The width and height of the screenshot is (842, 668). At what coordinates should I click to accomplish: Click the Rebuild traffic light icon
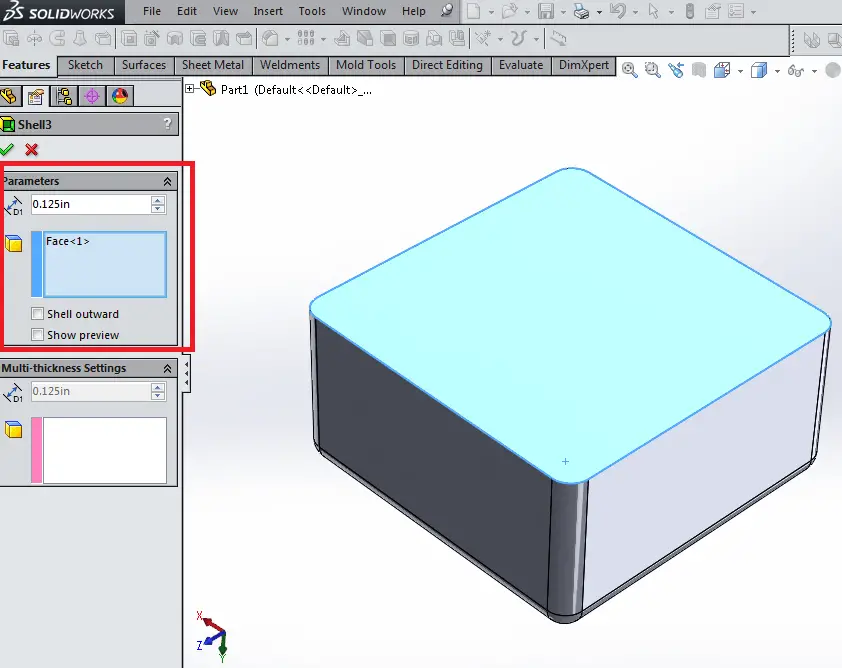tap(690, 11)
